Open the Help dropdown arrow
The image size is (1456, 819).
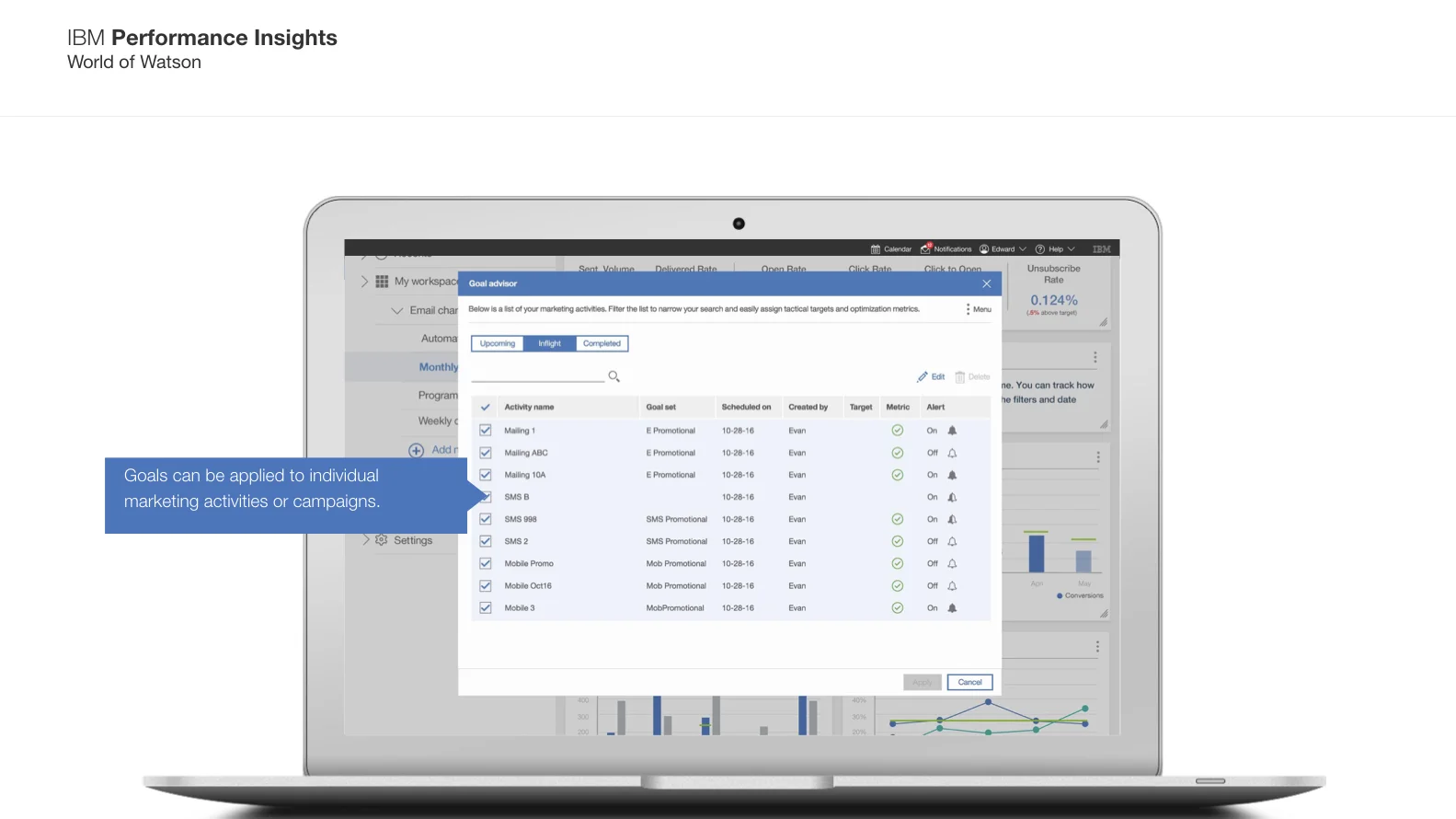pos(1071,249)
